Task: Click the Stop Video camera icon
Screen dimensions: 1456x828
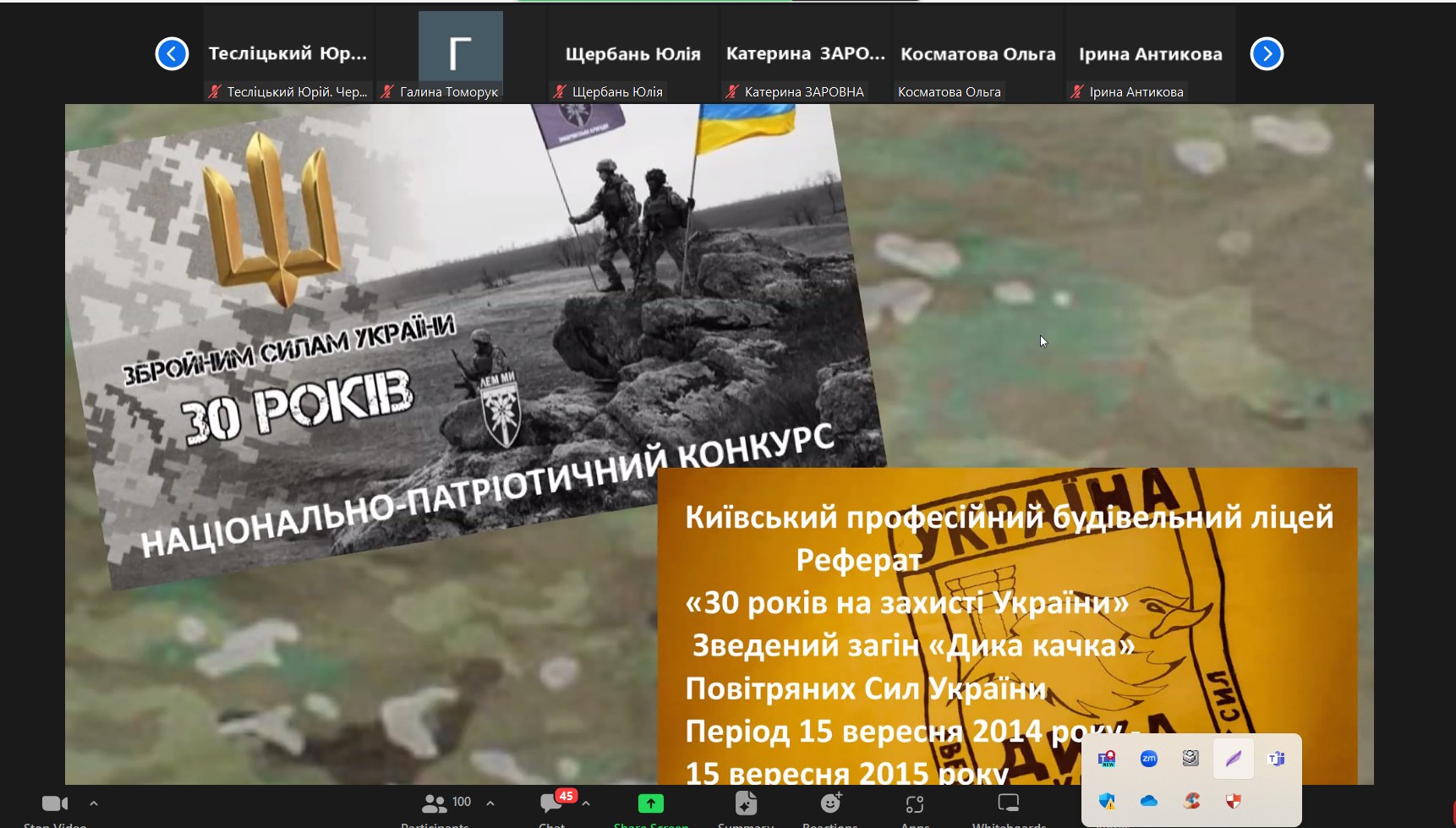Action: point(54,803)
